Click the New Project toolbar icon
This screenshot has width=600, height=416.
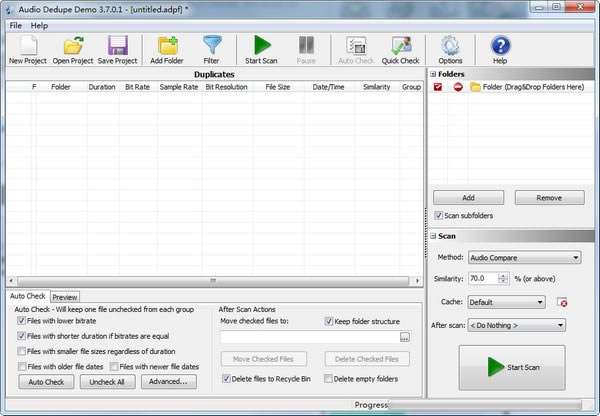28,45
